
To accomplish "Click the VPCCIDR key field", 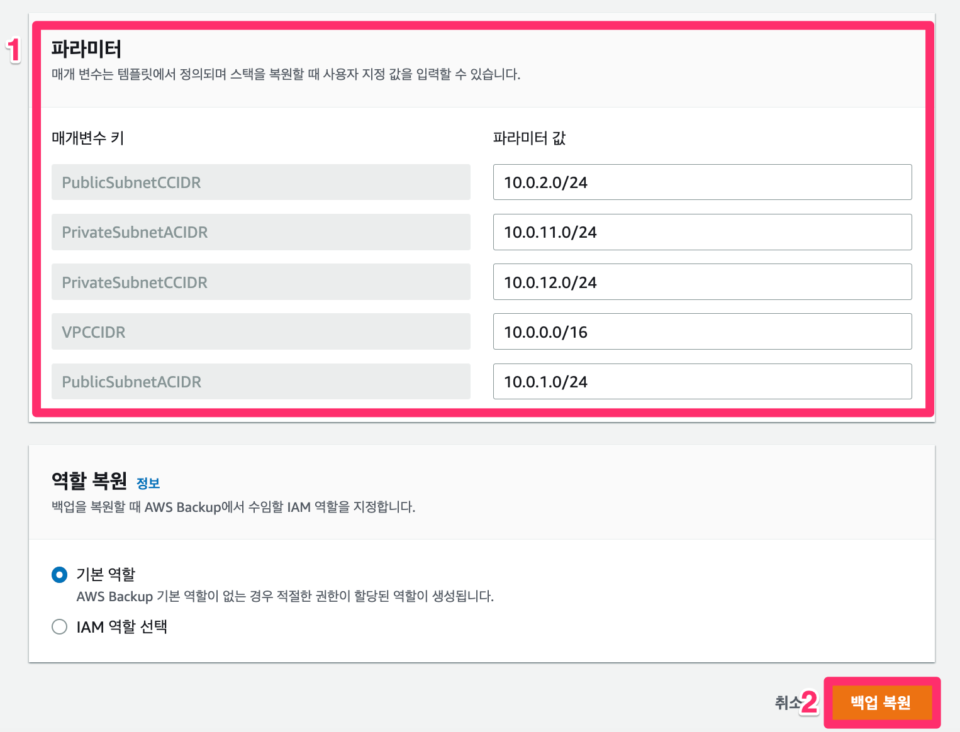I will pyautogui.click(x=261, y=332).
